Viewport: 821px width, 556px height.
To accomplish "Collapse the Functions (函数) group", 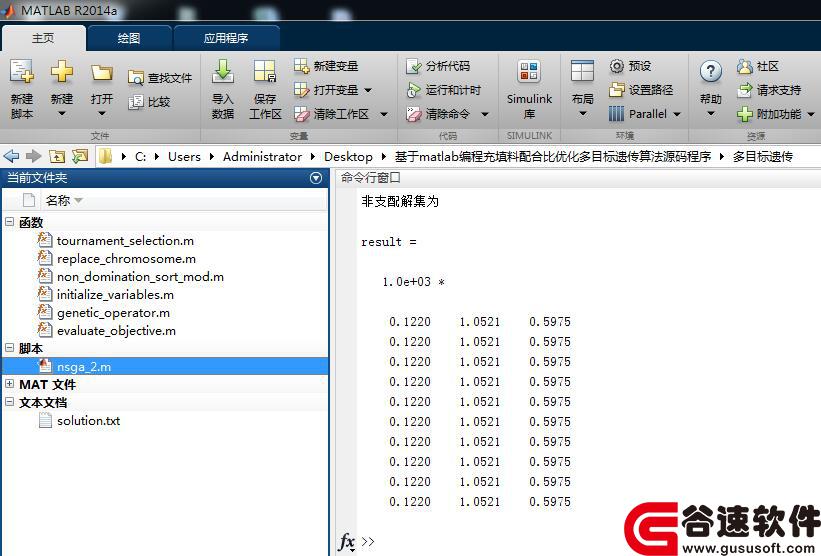I will [x=9, y=221].
